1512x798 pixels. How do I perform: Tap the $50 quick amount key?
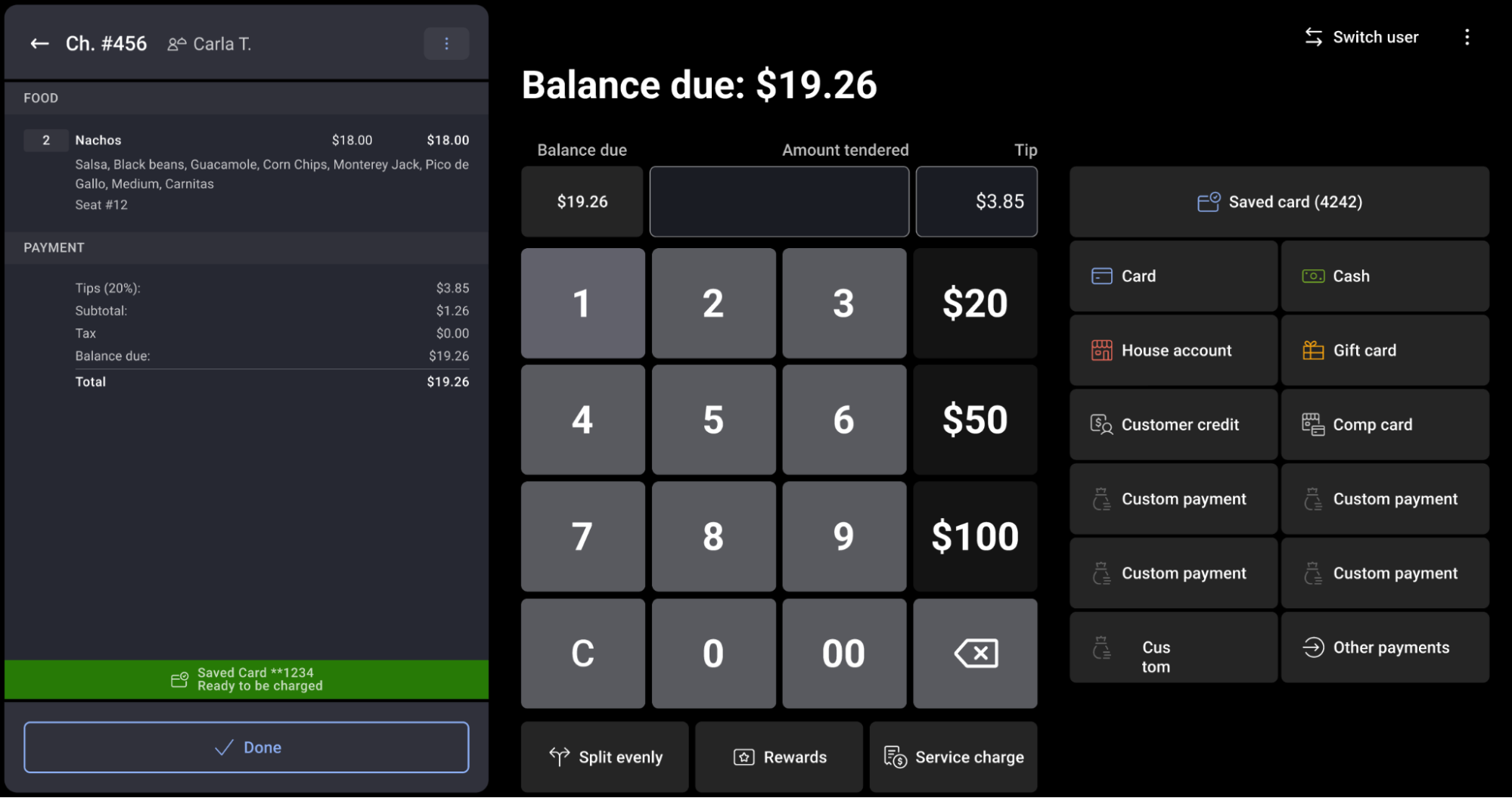coord(975,420)
